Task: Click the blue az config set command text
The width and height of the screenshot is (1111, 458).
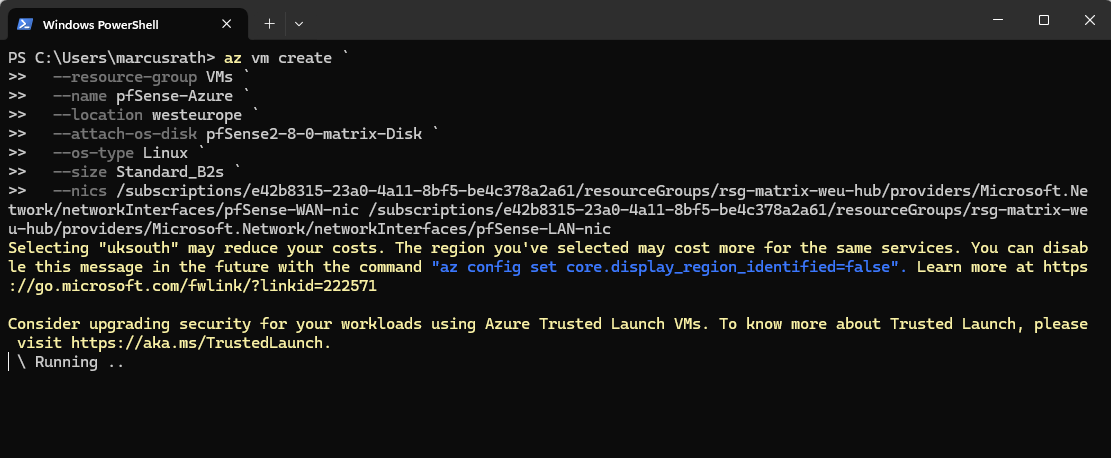Action: pos(670,267)
